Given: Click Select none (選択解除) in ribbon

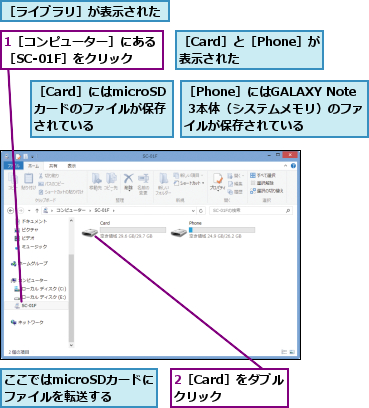Looking at the screenshot, I should pyautogui.click(x=262, y=183).
